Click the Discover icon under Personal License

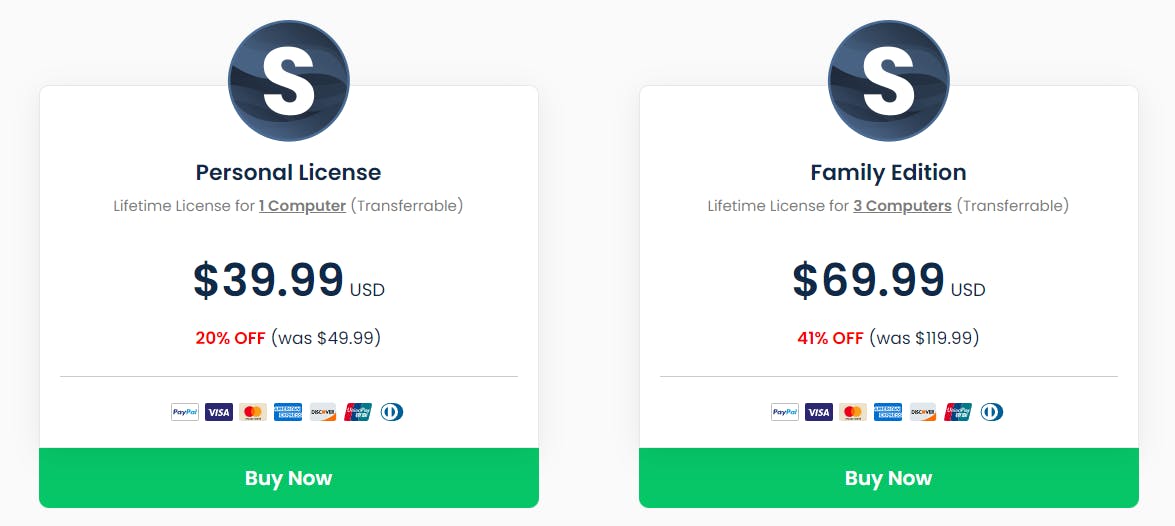(x=323, y=412)
